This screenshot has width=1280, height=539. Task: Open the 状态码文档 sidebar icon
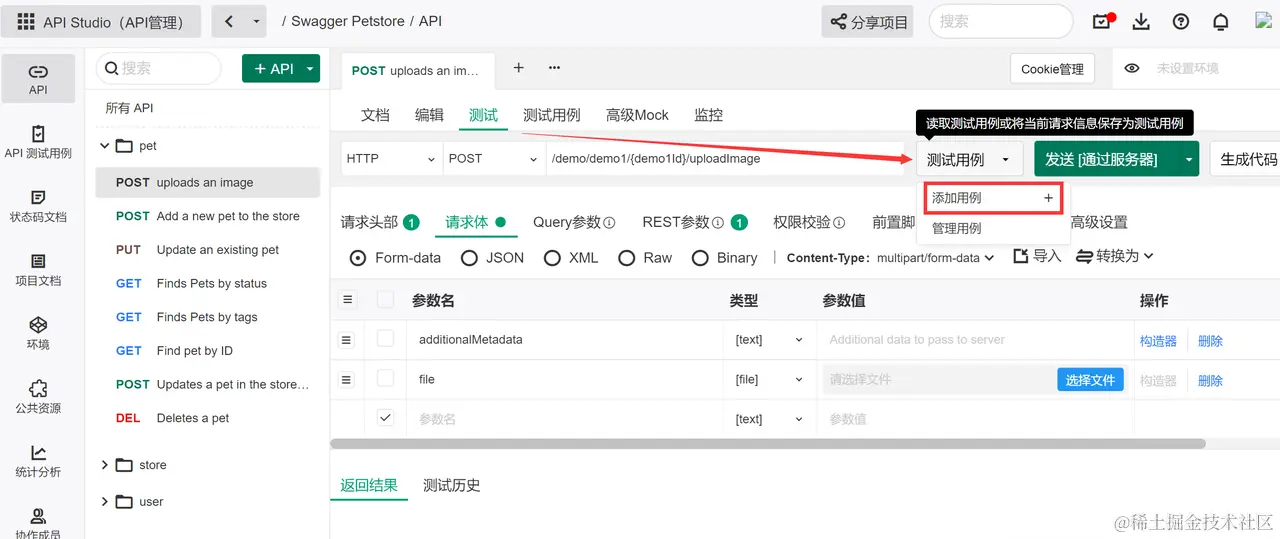38,206
